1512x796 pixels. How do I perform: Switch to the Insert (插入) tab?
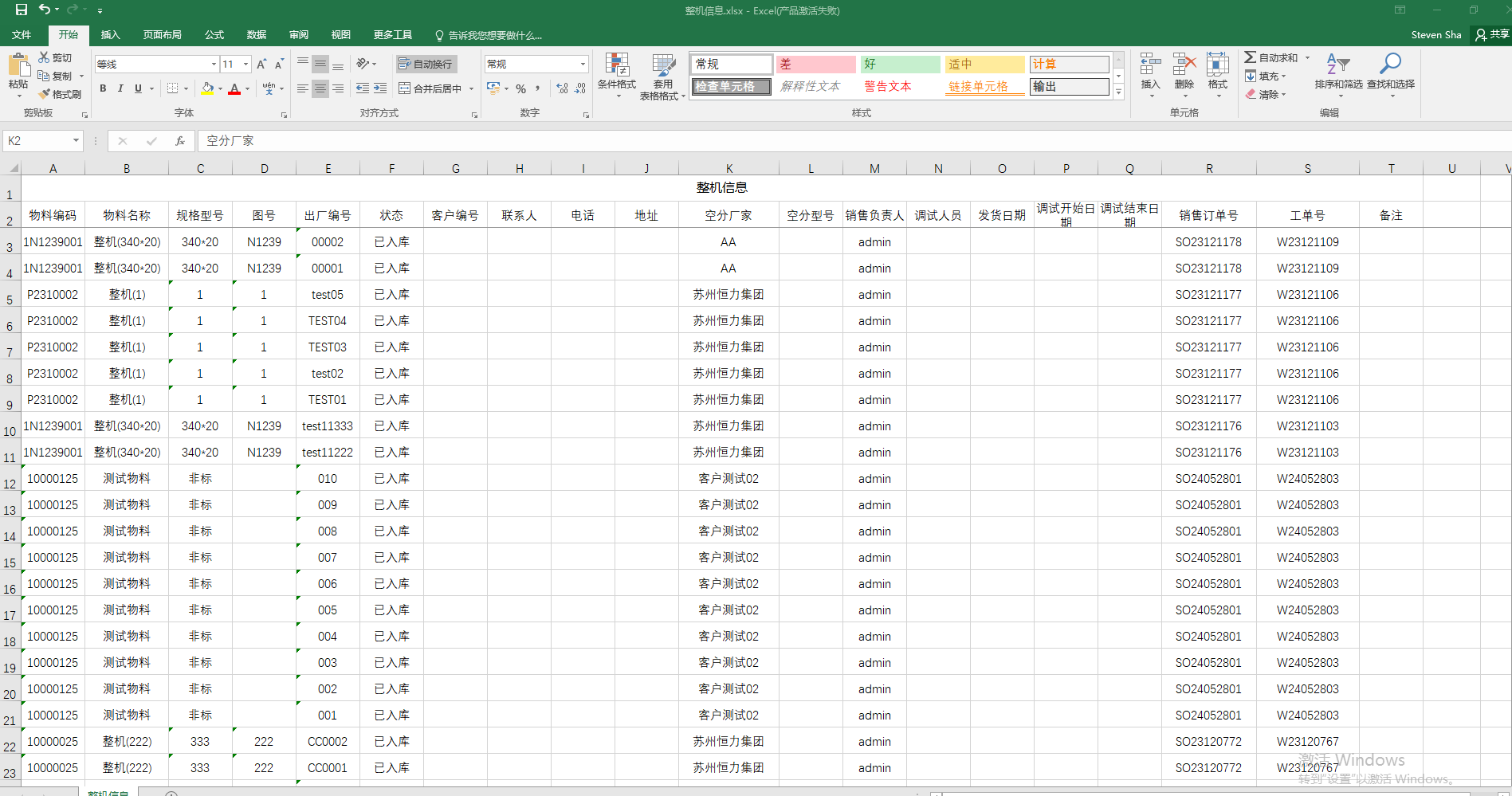point(110,34)
